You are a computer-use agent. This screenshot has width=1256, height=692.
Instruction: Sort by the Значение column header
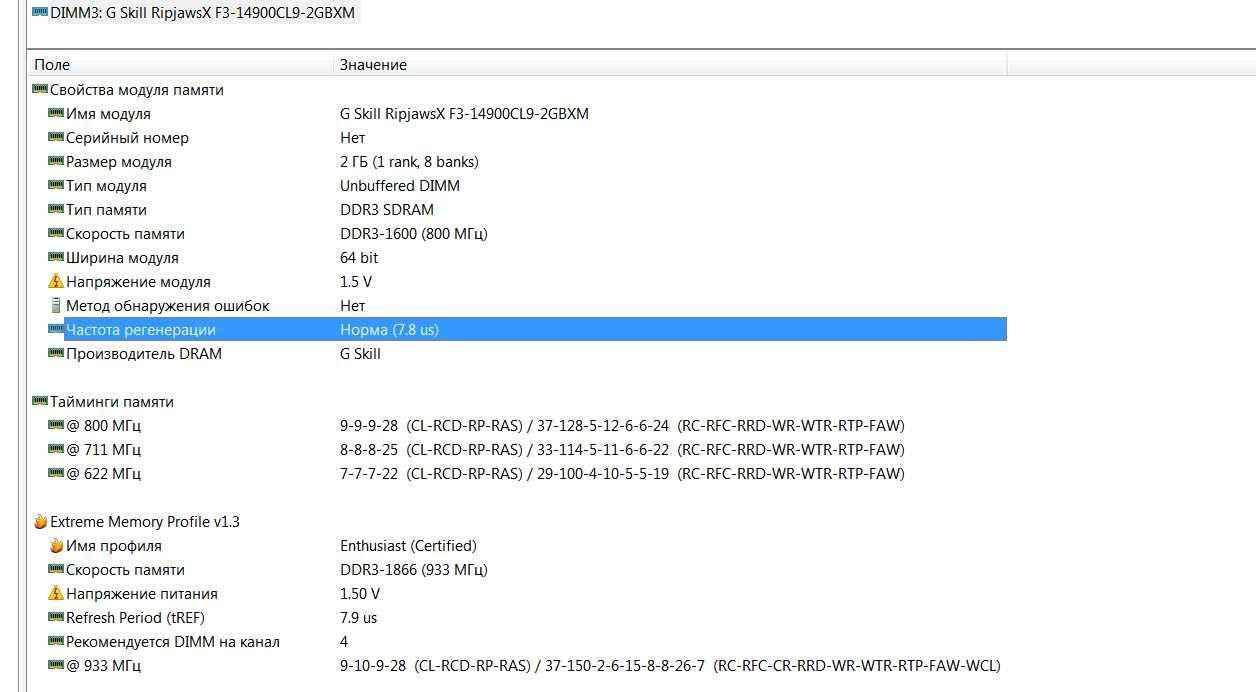coord(670,64)
